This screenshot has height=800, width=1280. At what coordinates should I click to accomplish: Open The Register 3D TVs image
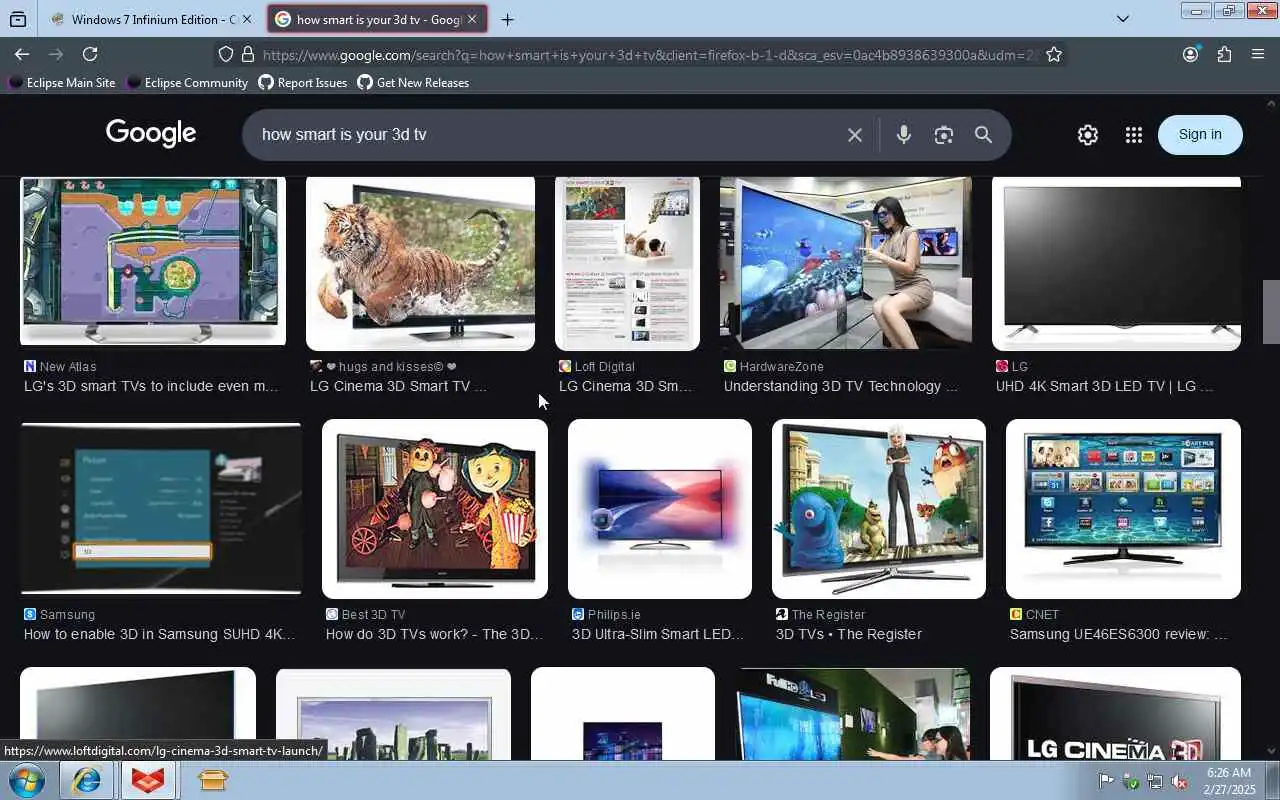[x=879, y=509]
